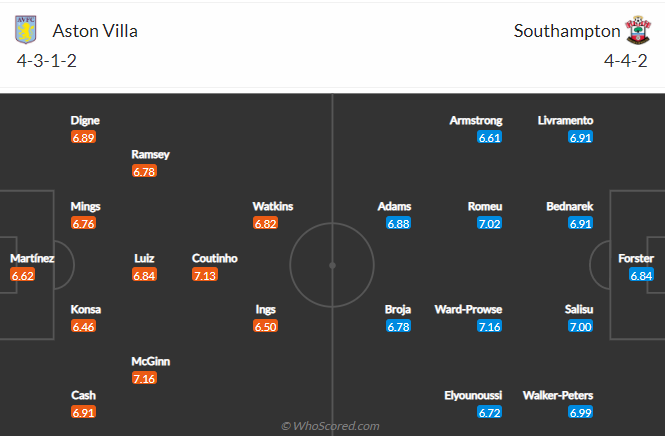665x436 pixels.
Task: Select Coutinho's 7.13 rating badge
Action: coord(205,275)
